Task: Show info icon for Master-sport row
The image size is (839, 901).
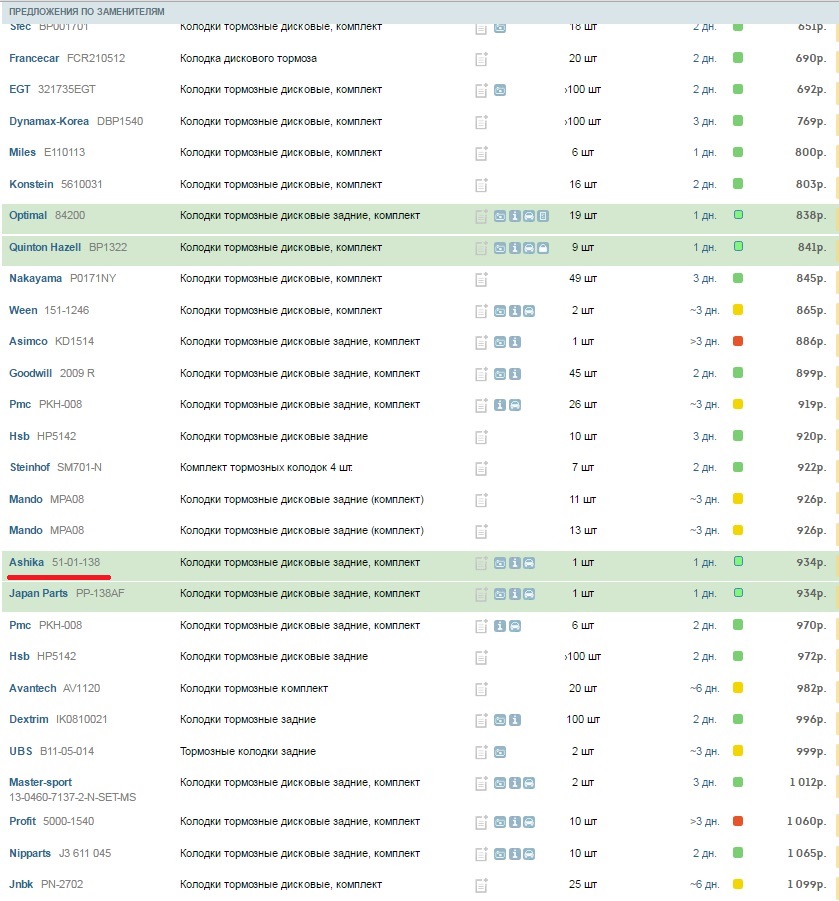Action: [x=515, y=783]
